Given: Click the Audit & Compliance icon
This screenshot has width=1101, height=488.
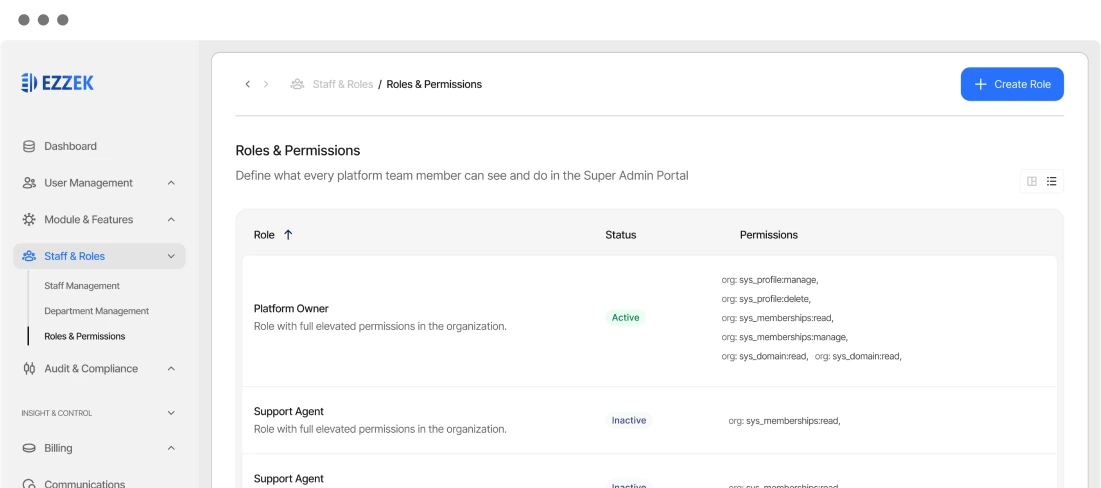Looking at the screenshot, I should (x=29, y=368).
